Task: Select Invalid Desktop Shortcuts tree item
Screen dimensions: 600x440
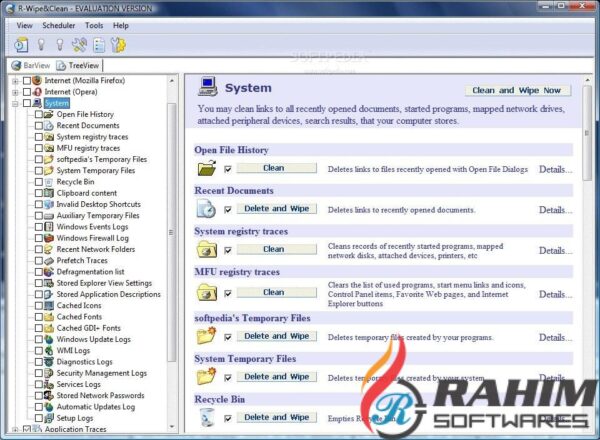Action: pos(98,204)
